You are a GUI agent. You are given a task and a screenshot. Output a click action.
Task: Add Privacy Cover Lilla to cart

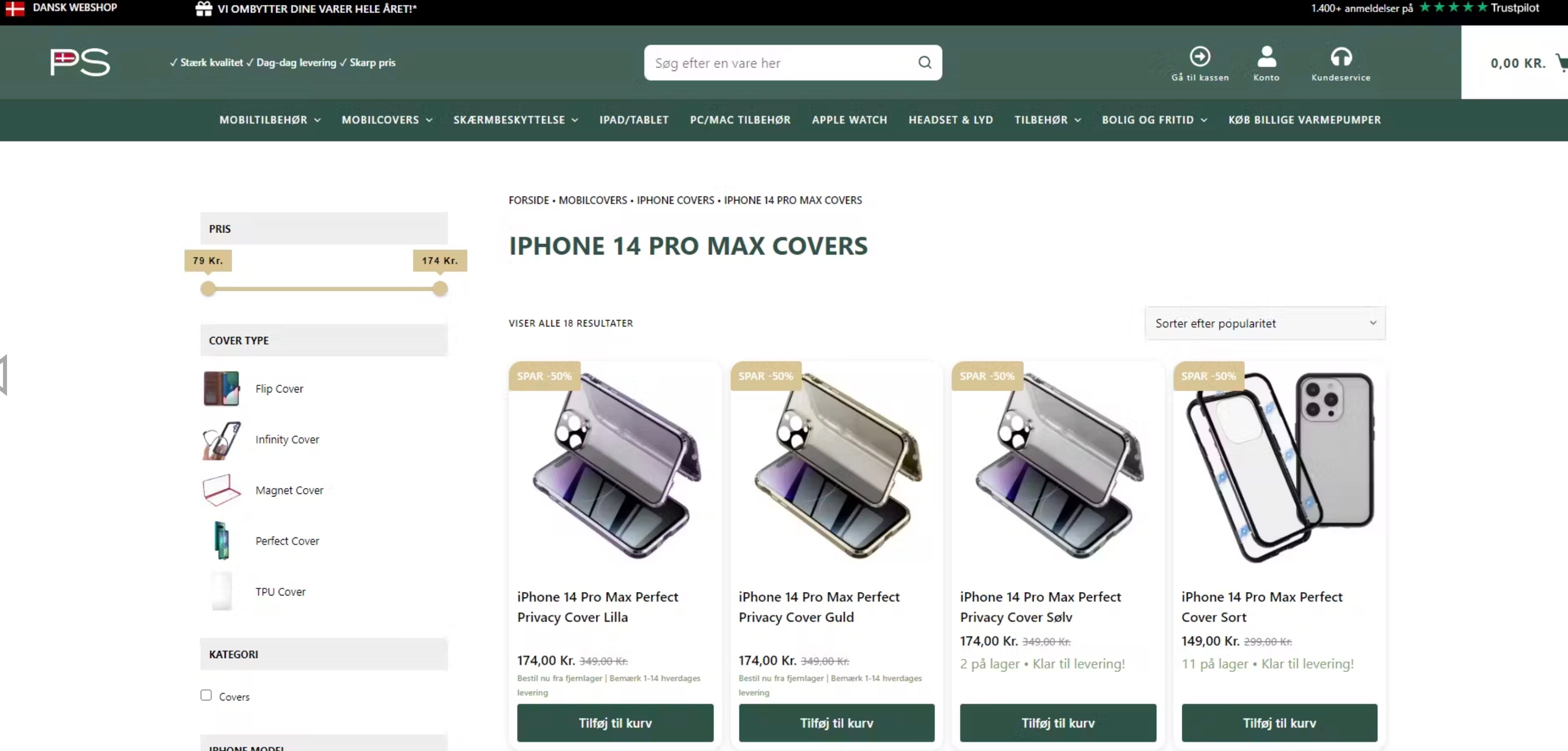coord(615,723)
